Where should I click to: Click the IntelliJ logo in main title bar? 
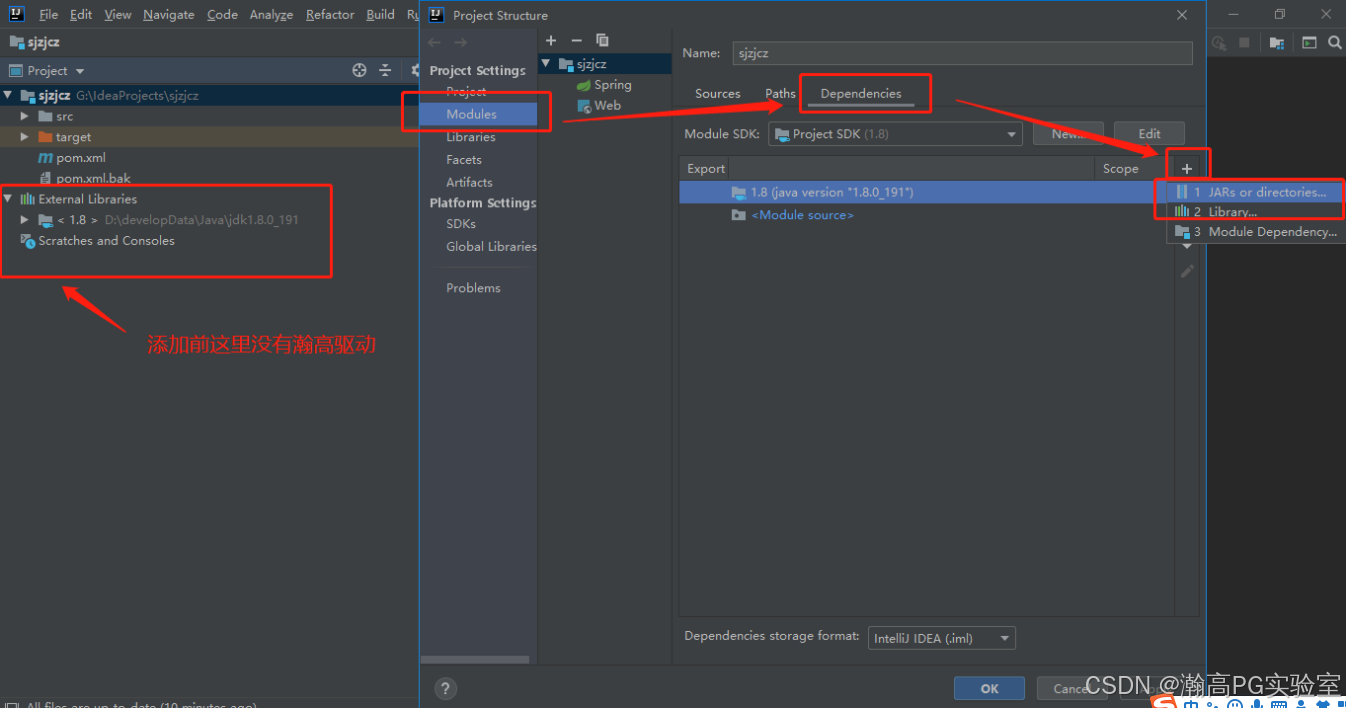[x=16, y=14]
